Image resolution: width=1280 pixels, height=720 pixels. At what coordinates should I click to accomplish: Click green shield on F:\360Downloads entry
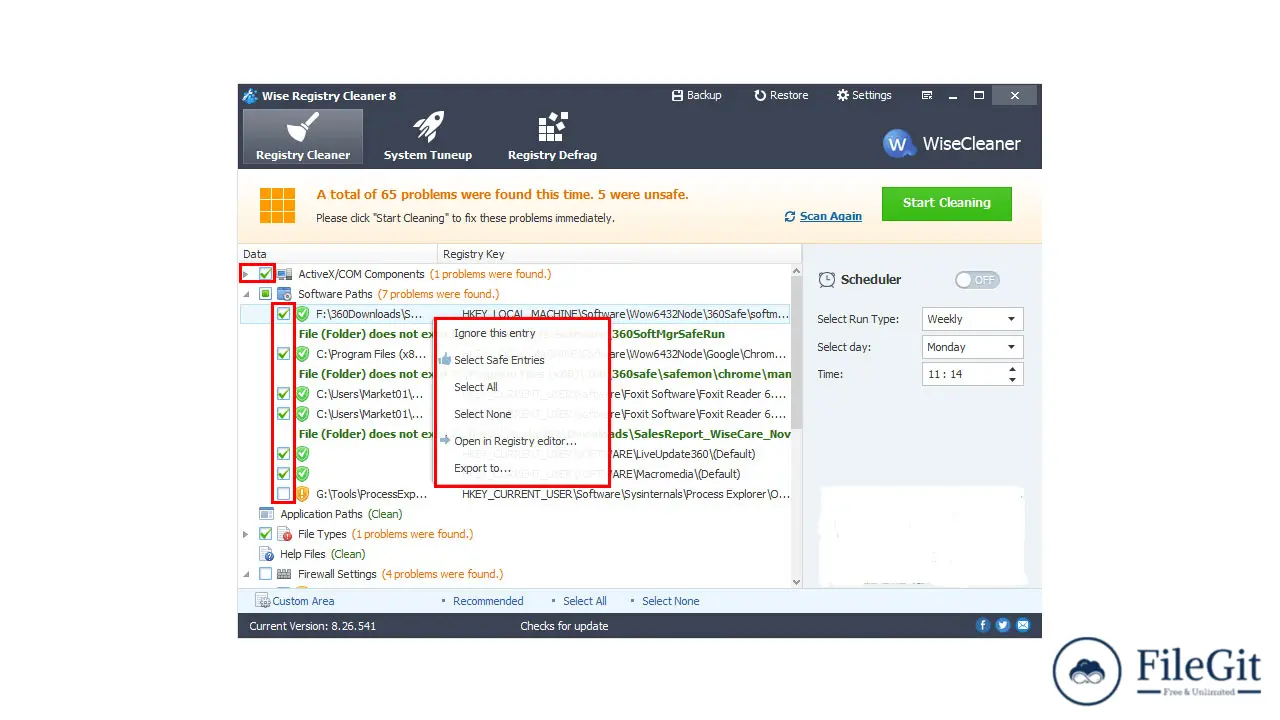(x=302, y=314)
